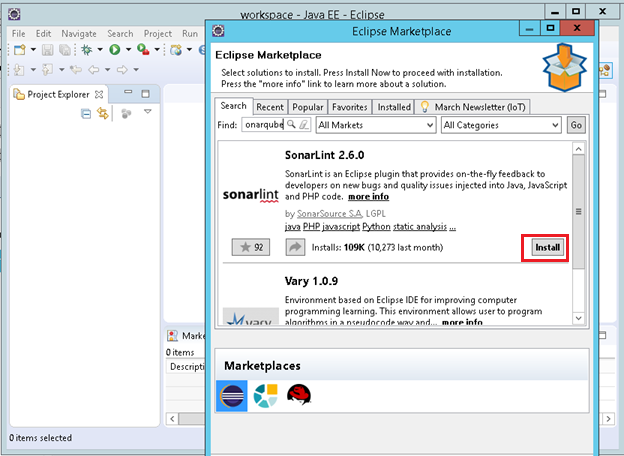Click Collapse All in Project Explorer
This screenshot has height=456, width=624.
coord(87,114)
